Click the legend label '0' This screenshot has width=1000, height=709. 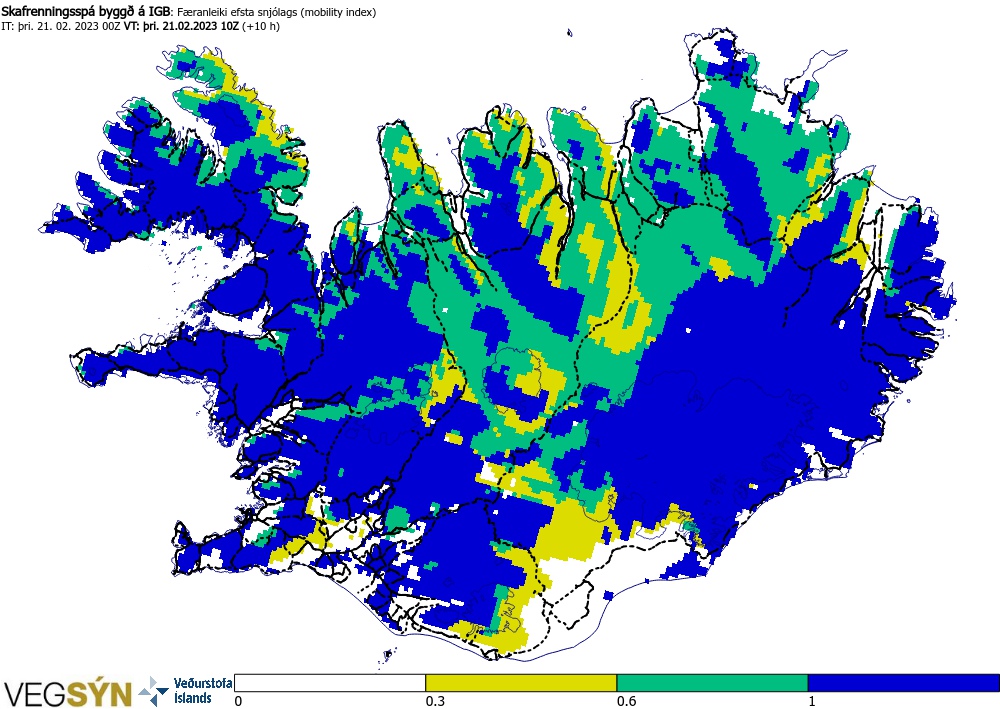click(x=239, y=701)
